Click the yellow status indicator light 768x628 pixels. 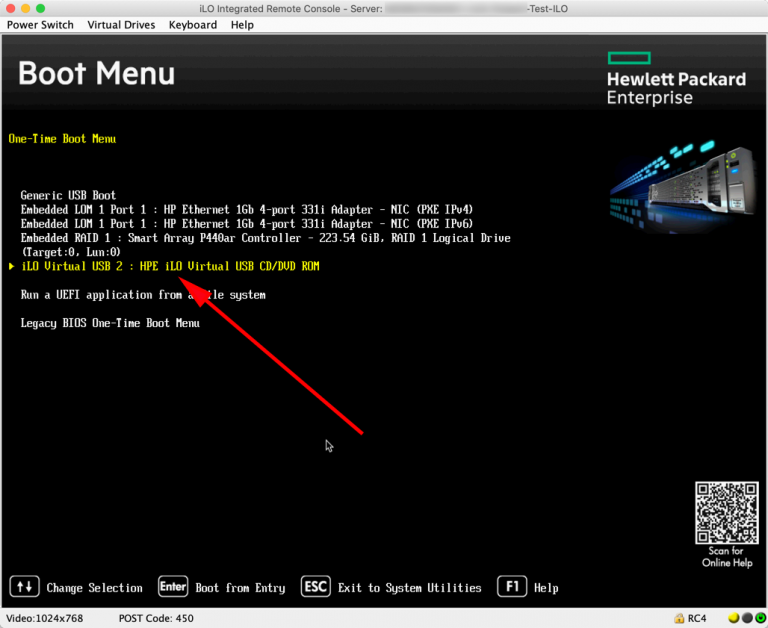coord(733,618)
